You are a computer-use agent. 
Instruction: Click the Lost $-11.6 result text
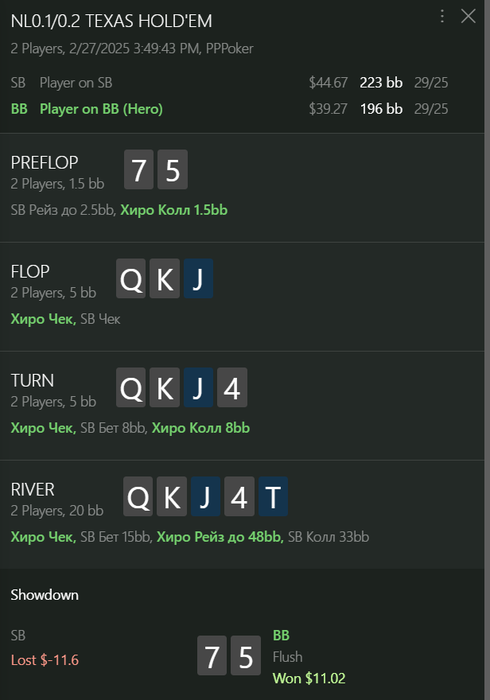click(45, 660)
